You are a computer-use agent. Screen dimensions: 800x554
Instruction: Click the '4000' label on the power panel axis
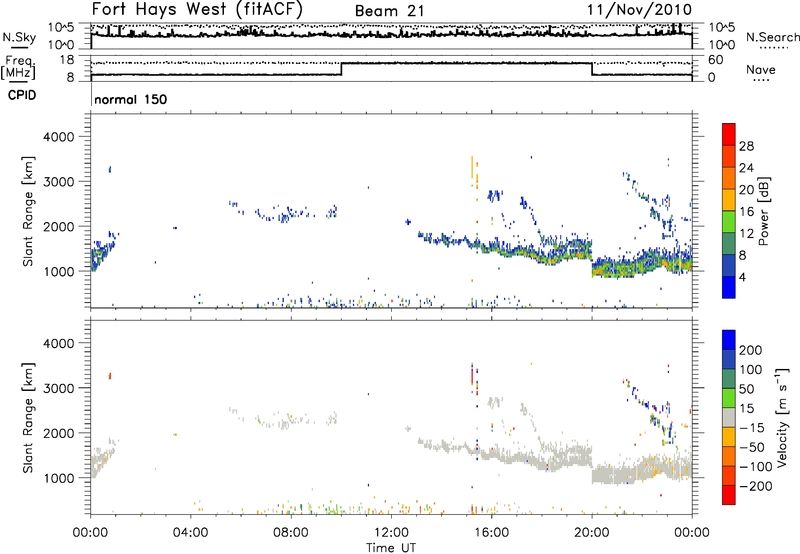(58, 137)
